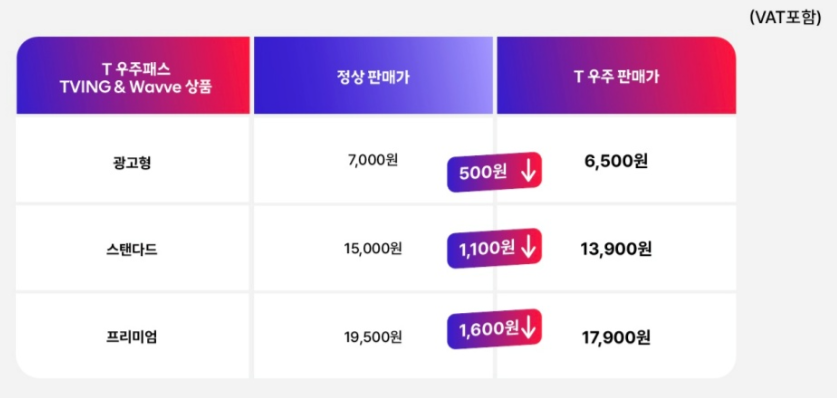Click the 15,000원 regular price

(x=373, y=249)
